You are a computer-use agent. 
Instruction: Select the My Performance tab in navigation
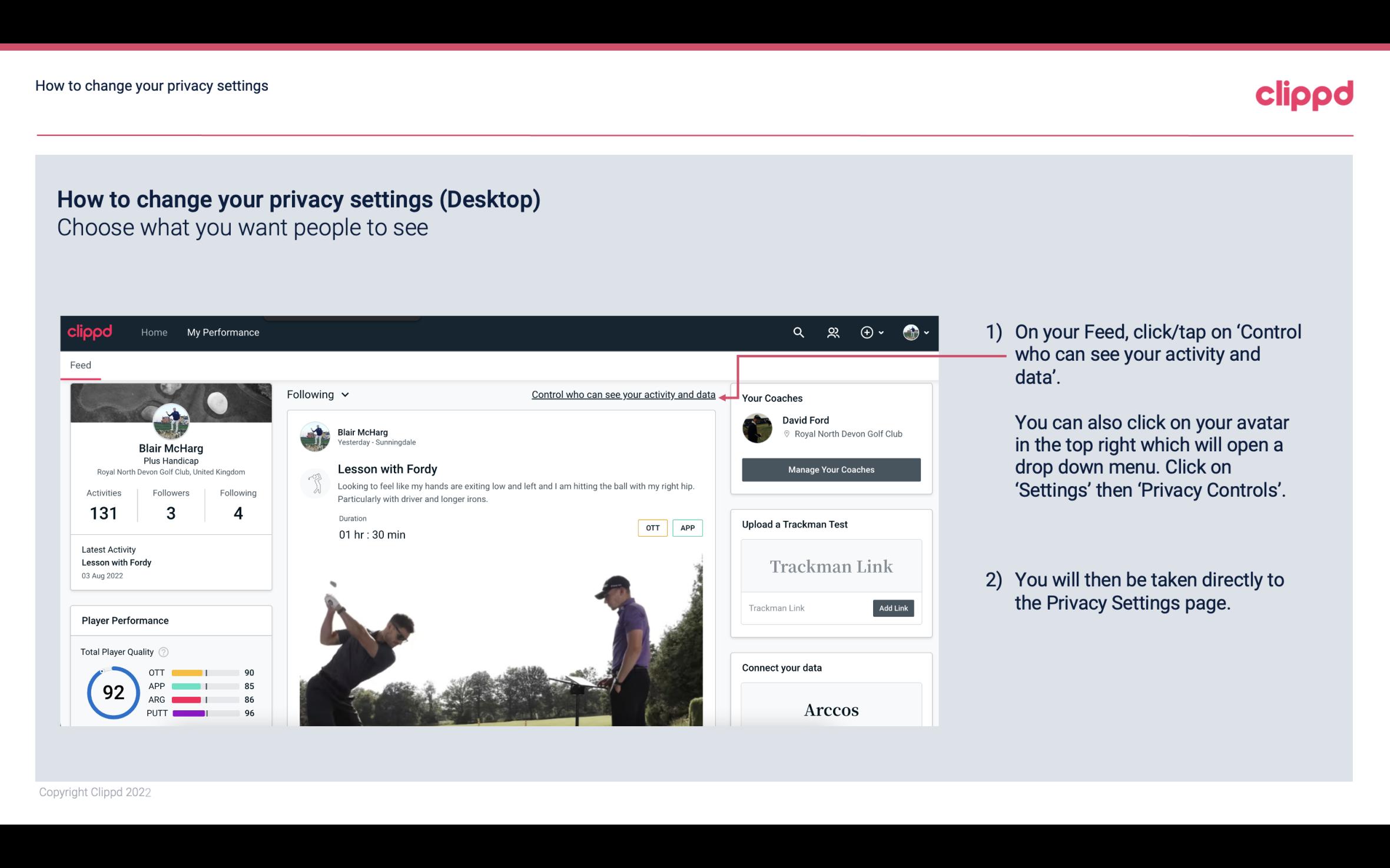coord(222,332)
